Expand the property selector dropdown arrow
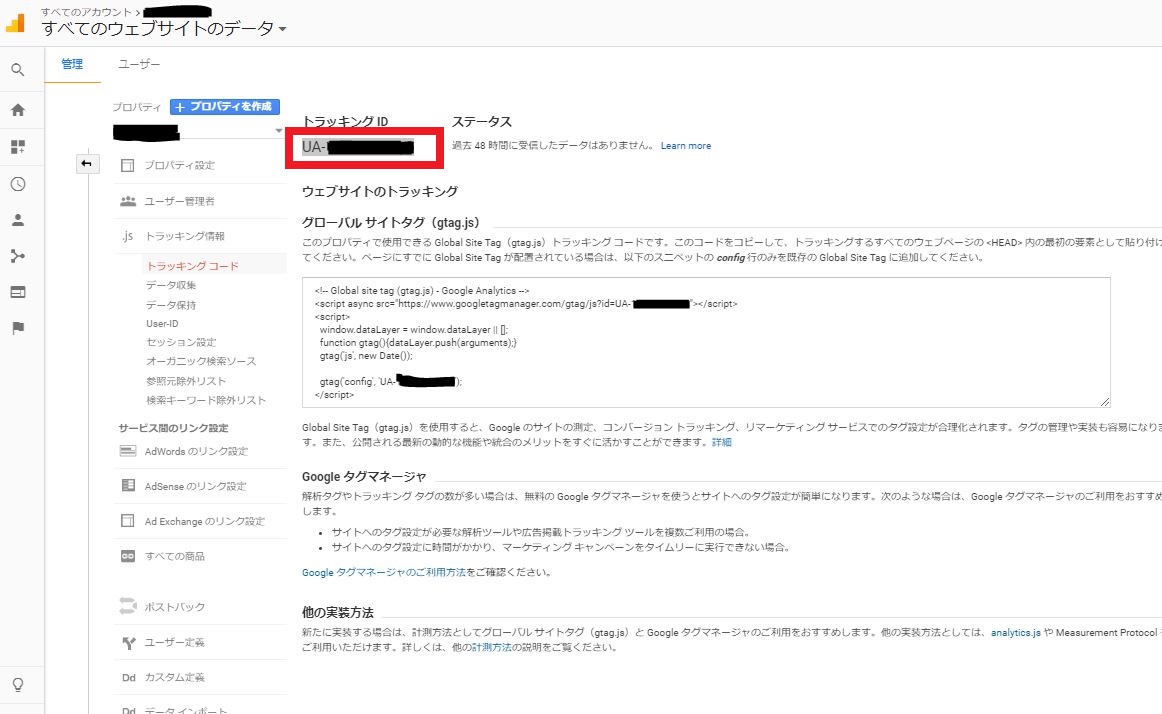Viewport: 1162px width, 714px height. (279, 131)
